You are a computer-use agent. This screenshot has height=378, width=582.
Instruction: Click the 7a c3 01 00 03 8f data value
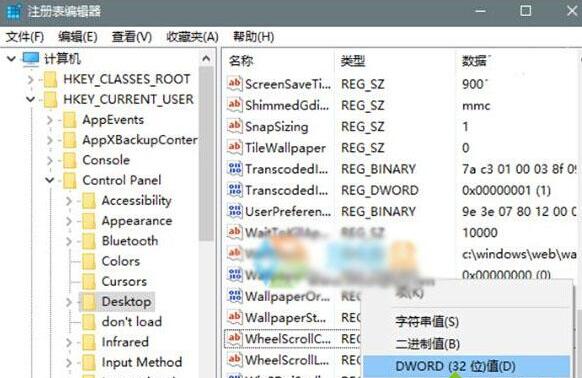[x=519, y=169]
